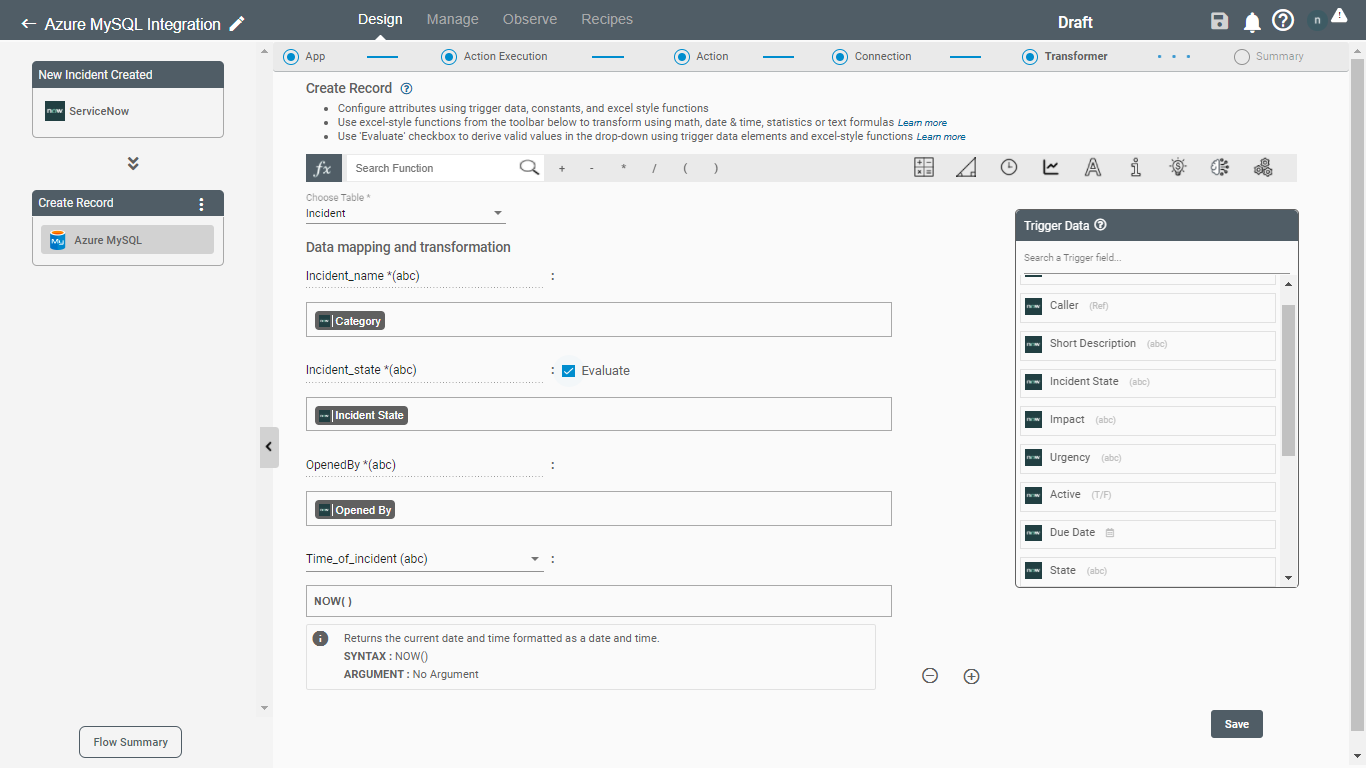Insert an opening parenthesis
Viewport: 1366px width, 768px height.
[685, 169]
